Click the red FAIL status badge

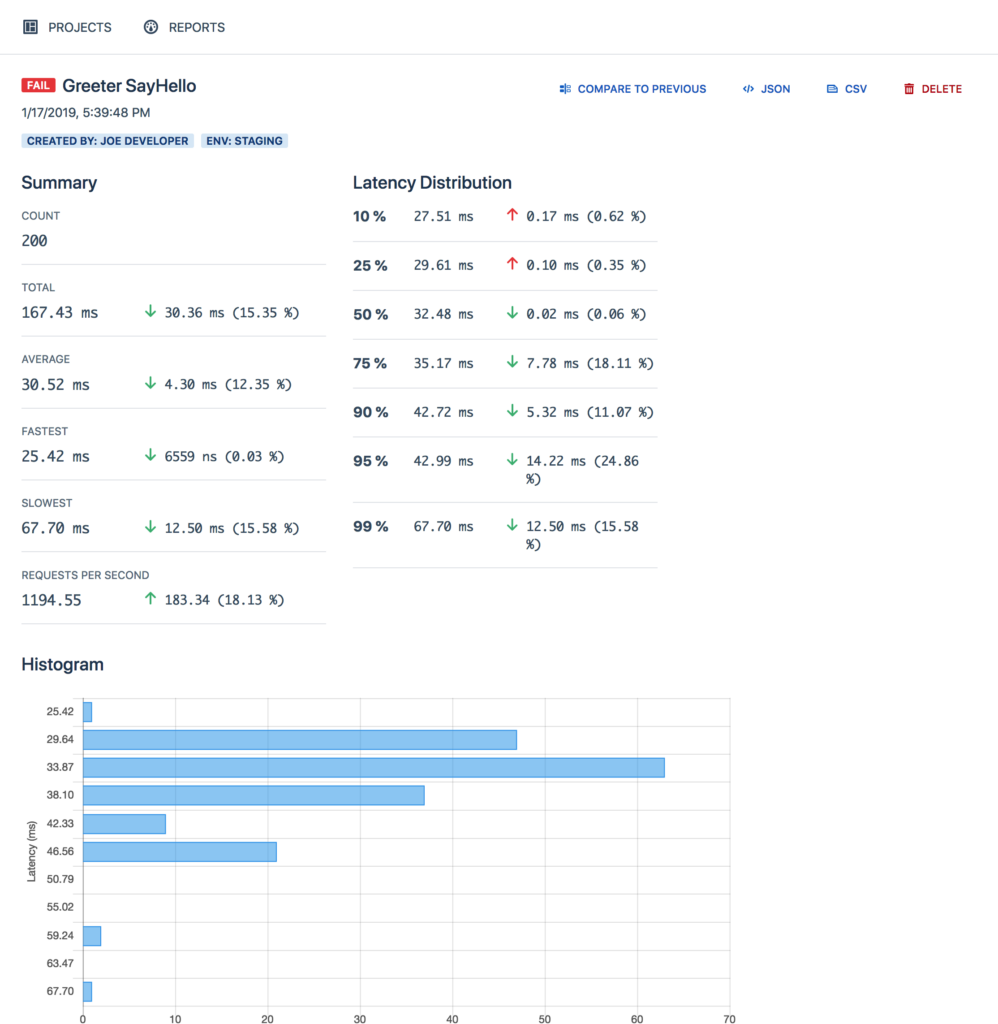click(38, 86)
